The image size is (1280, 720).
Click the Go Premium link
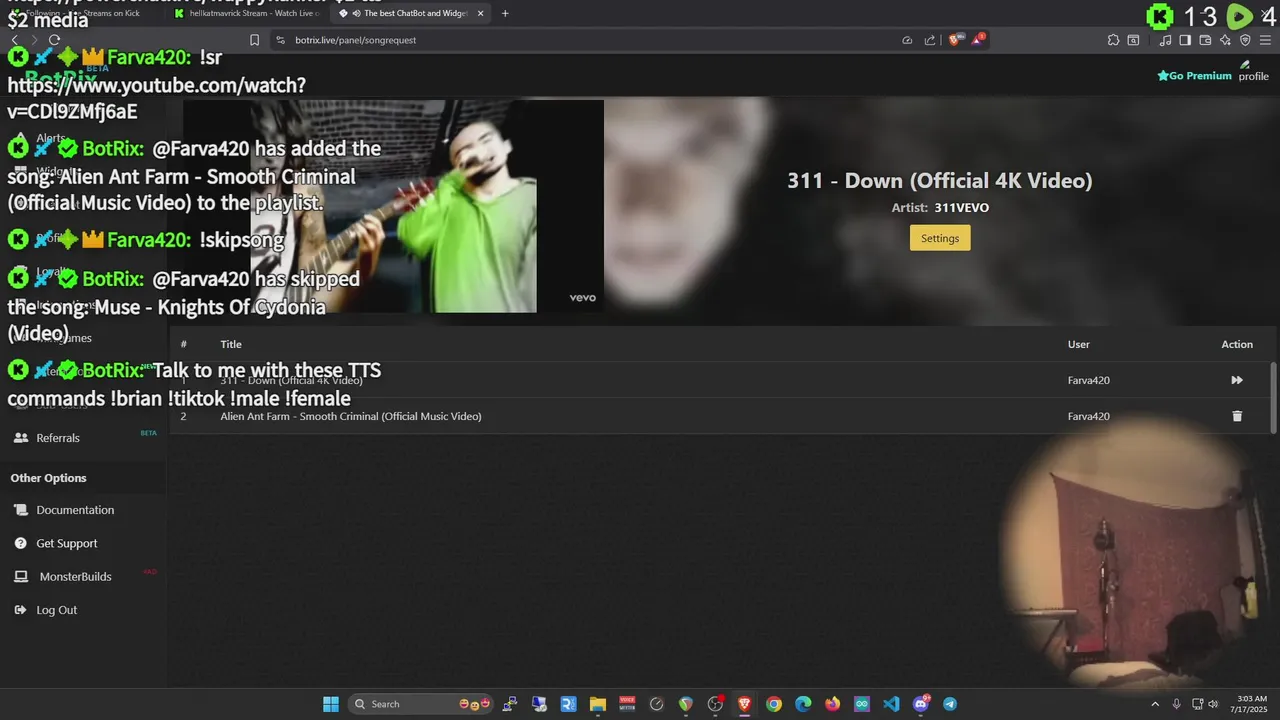1194,76
